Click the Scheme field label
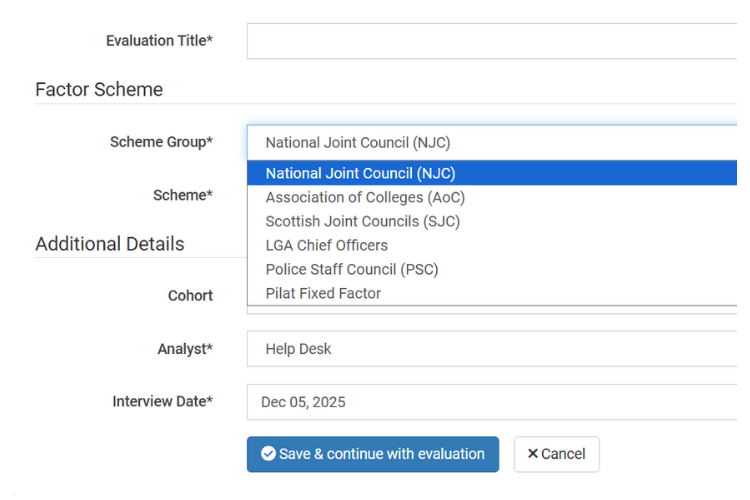The width and height of the screenshot is (750, 500). pyautogui.click(x=182, y=195)
